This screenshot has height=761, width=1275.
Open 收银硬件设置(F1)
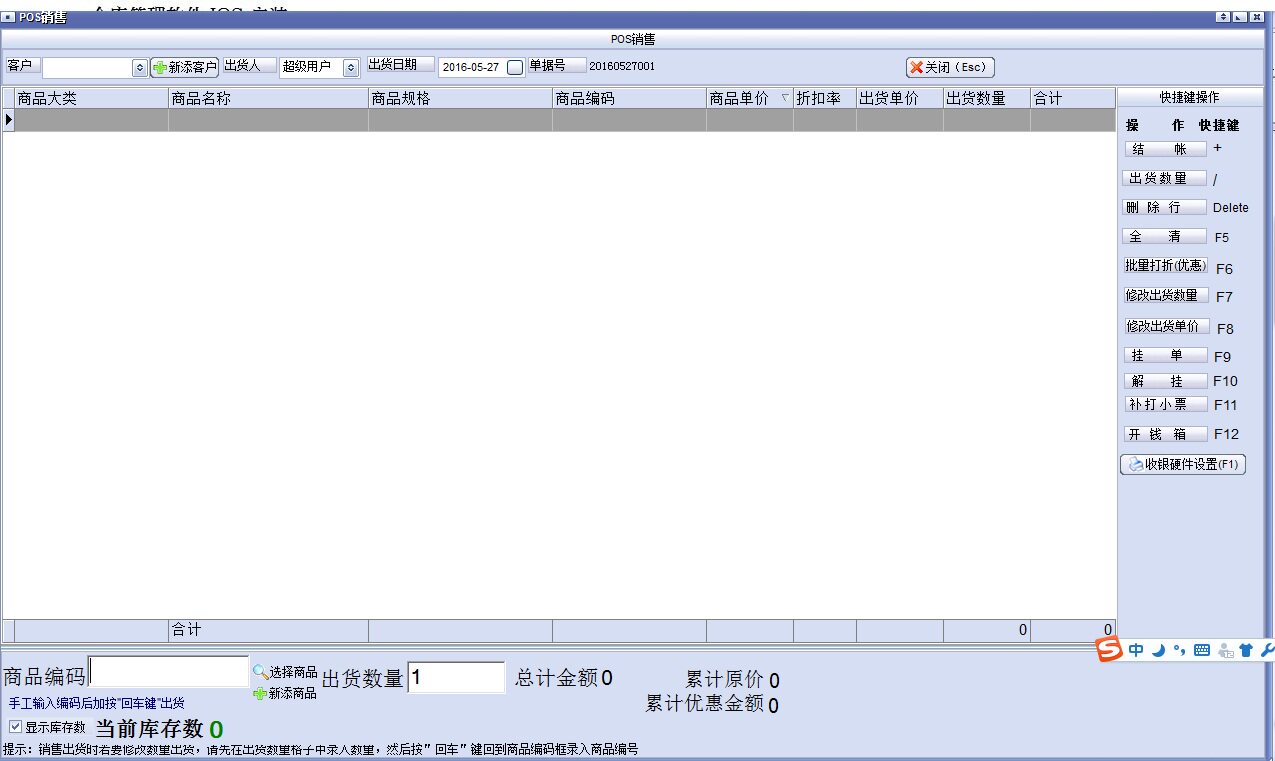pyautogui.click(x=1183, y=464)
